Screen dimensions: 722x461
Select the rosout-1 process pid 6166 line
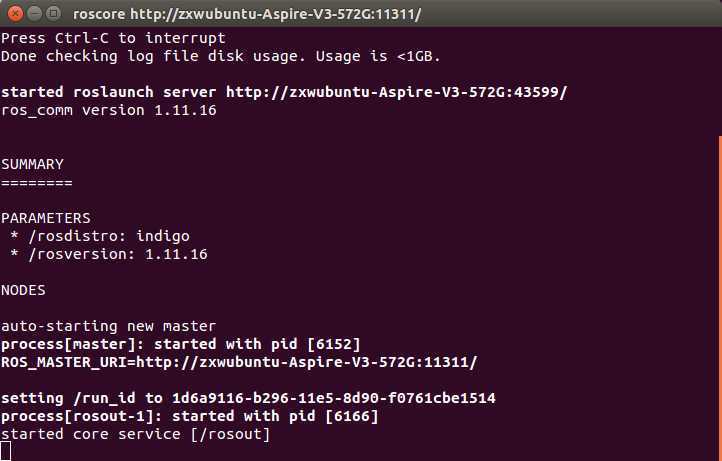(190, 416)
